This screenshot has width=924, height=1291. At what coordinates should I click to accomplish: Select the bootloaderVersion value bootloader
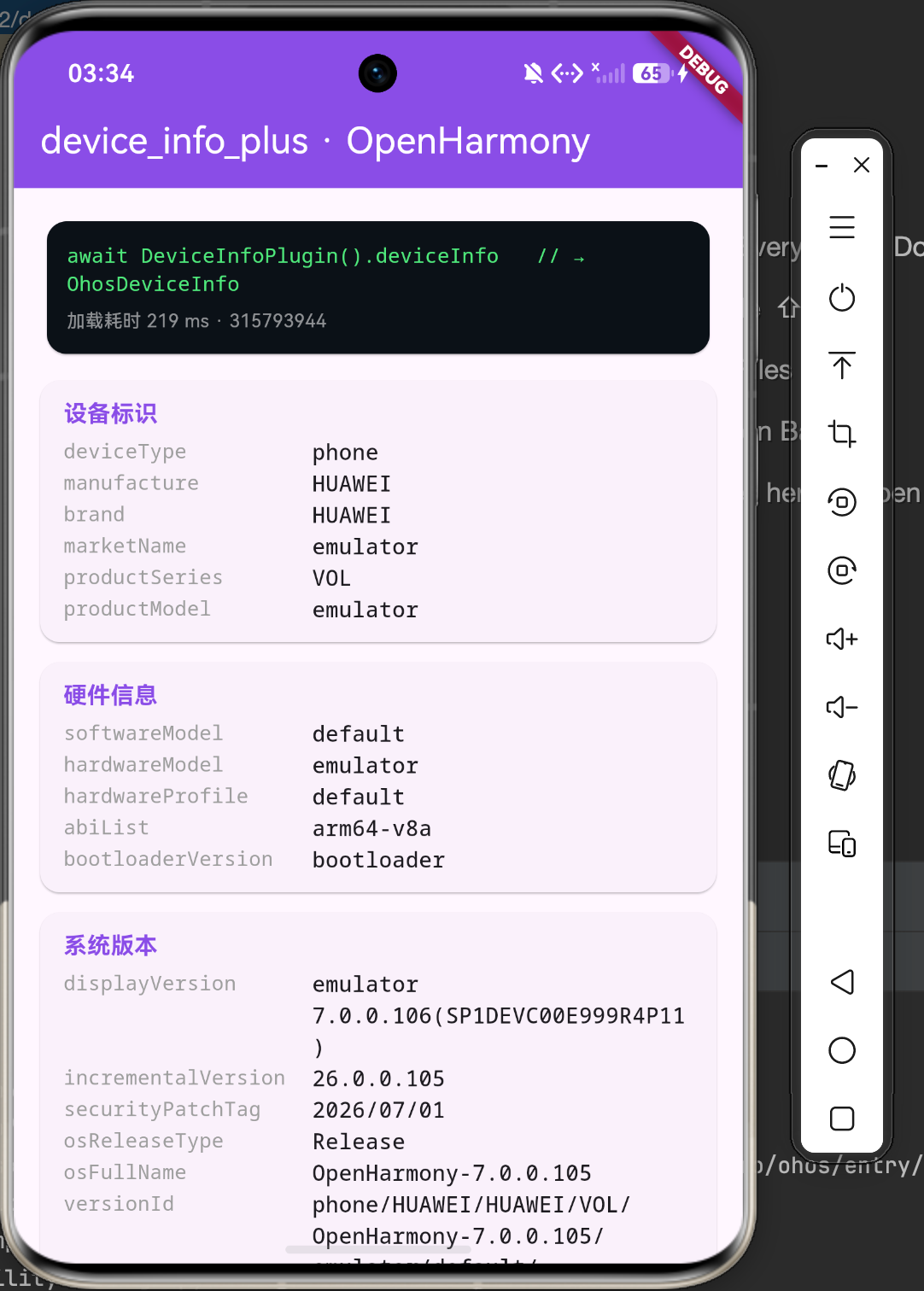[378, 861]
